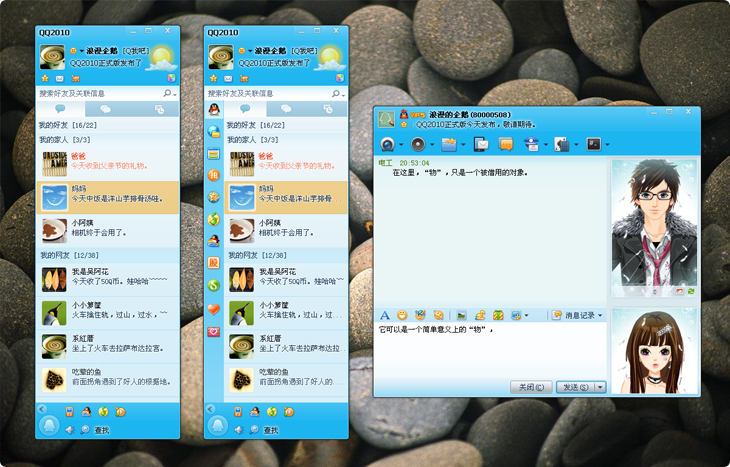This screenshot has height=467, width=730.
Task: Open the mail envelope icon in the leftmost QQ2010 window header
Action: 60,78
